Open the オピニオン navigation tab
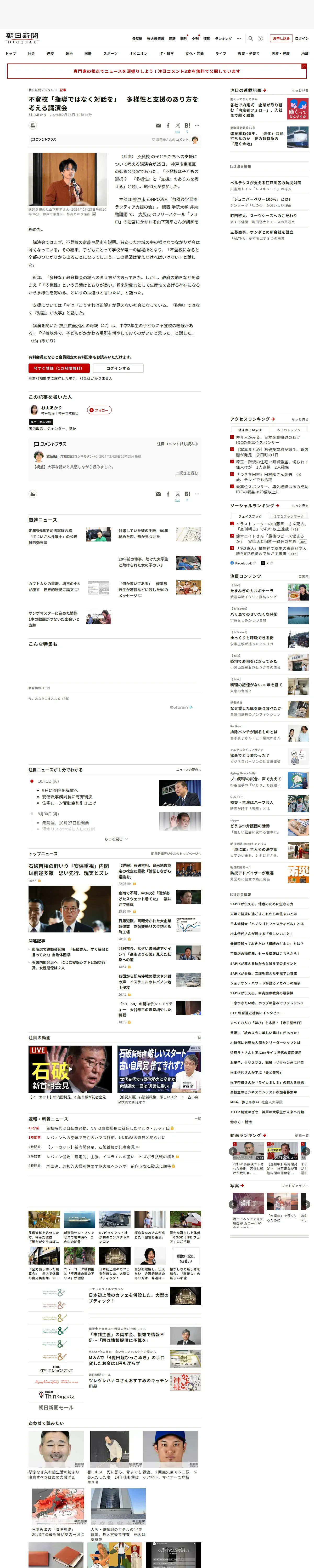Image resolution: width=314 pixels, height=1568 pixels. click(138, 54)
